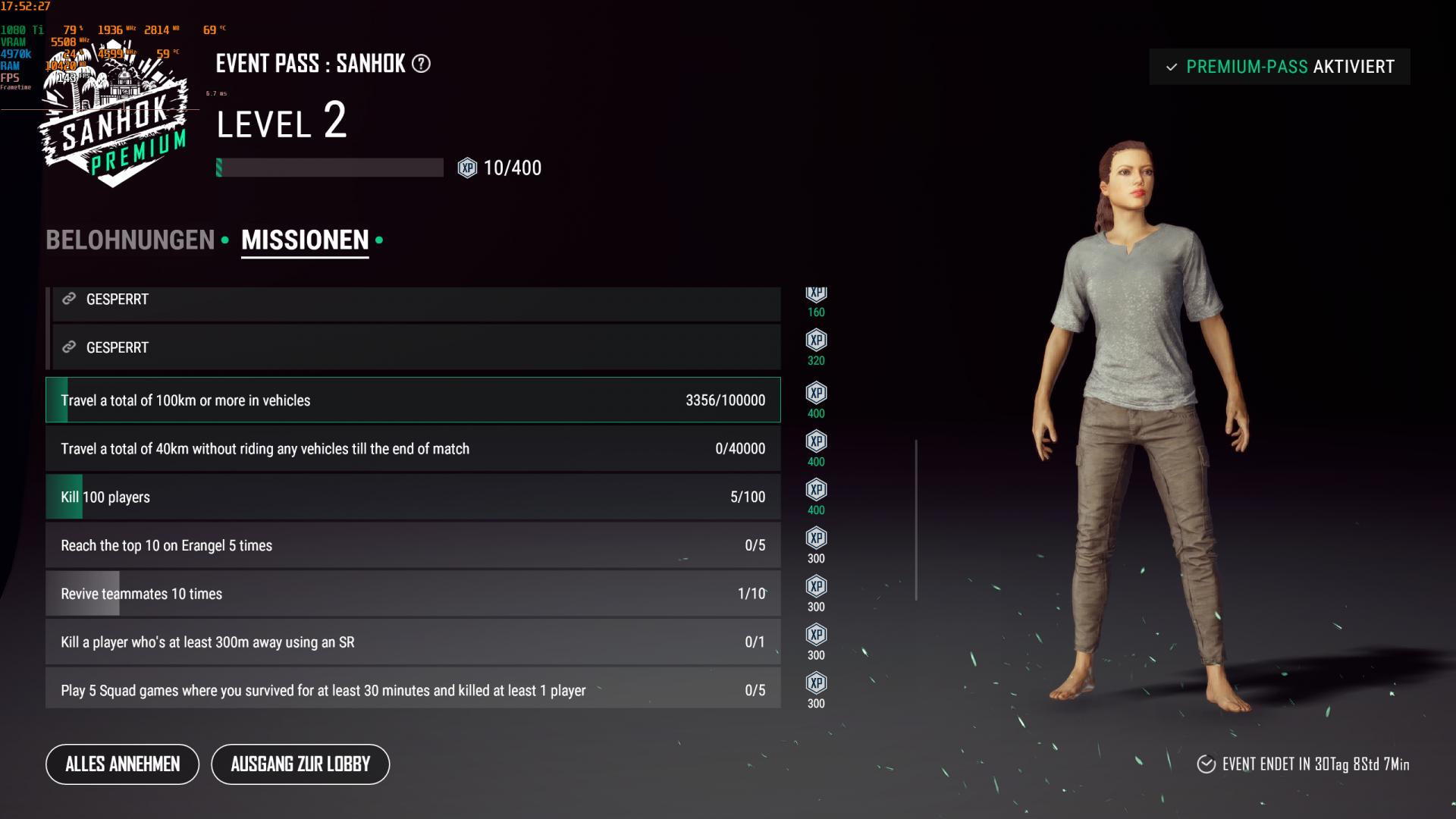Click XP badge for Revive teammates mission
The height and width of the screenshot is (819, 1456).
pos(816,586)
